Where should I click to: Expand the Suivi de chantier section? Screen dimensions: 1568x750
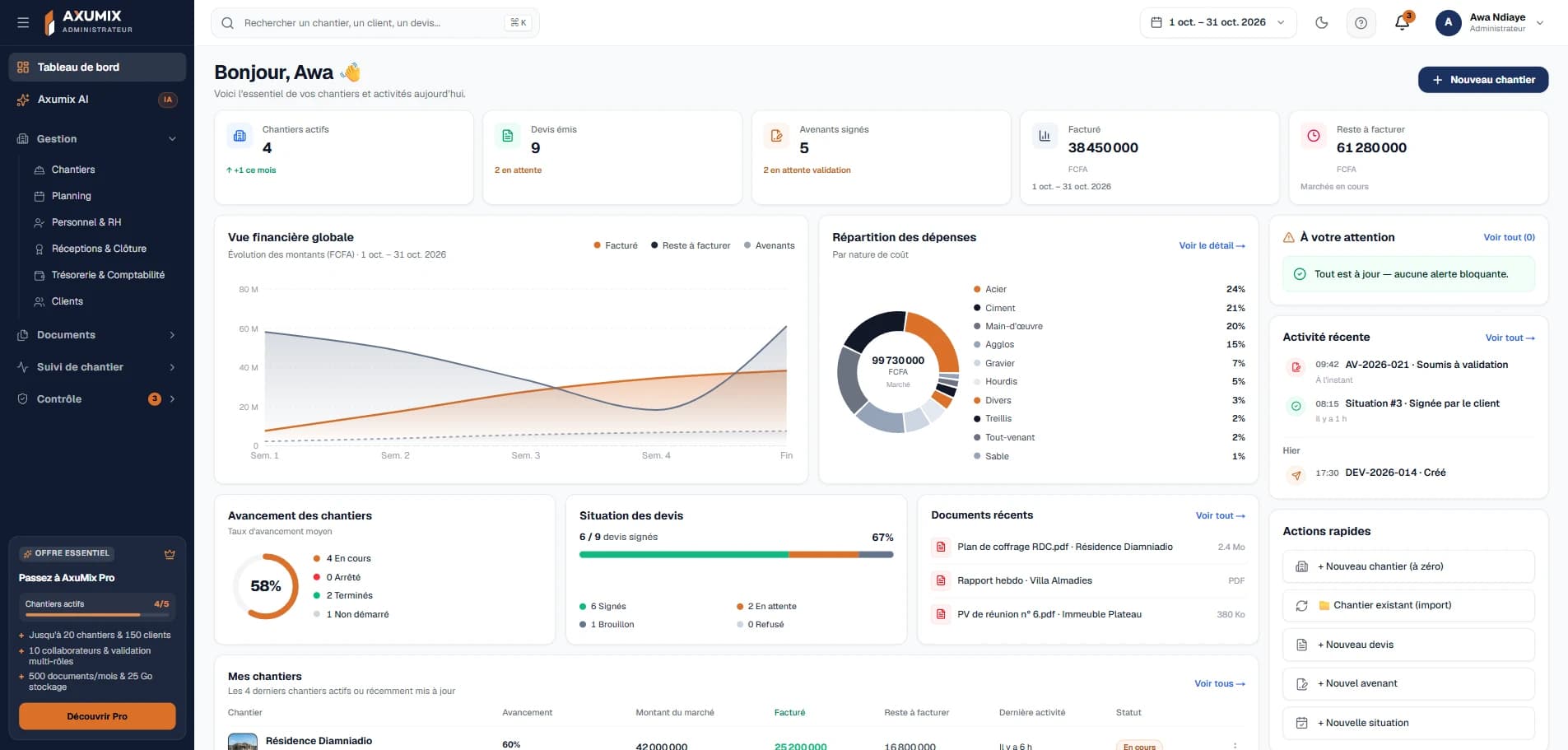click(97, 367)
